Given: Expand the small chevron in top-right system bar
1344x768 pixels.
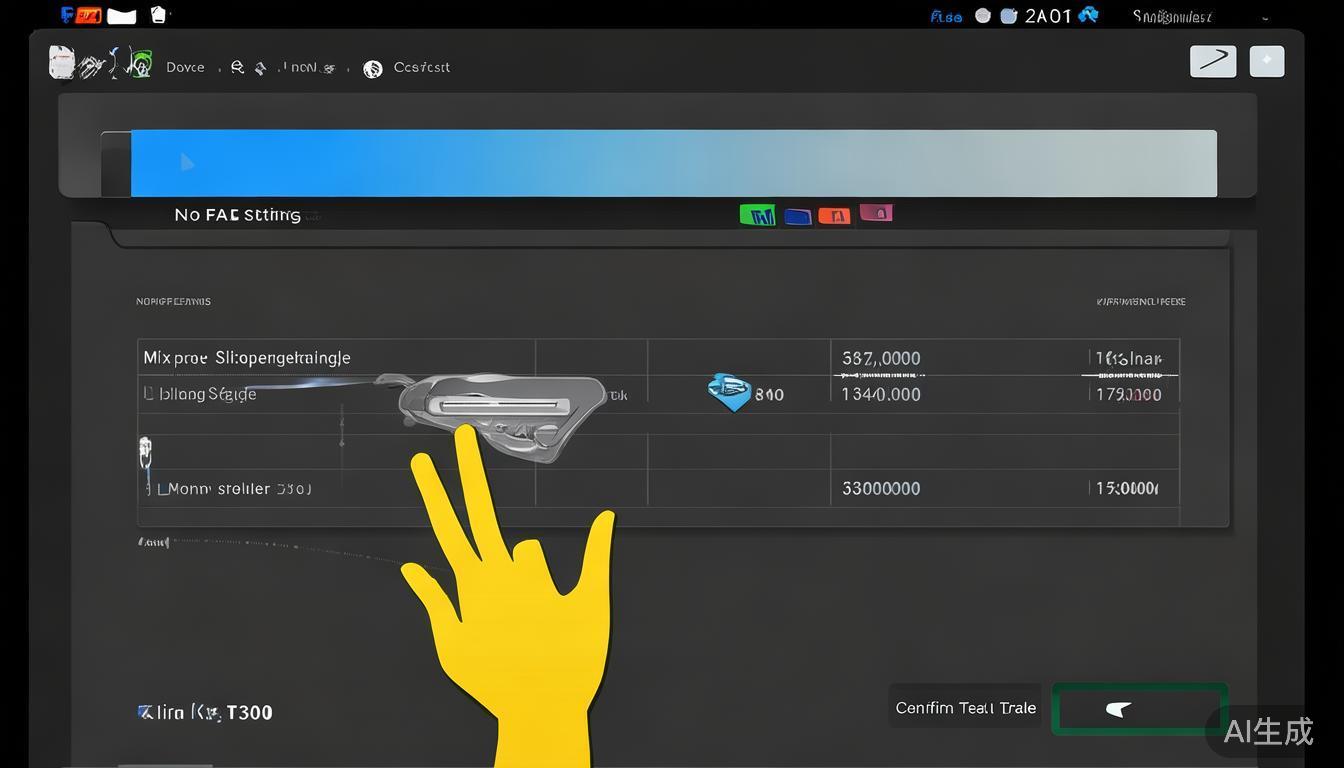Looking at the screenshot, I should [1265, 18].
